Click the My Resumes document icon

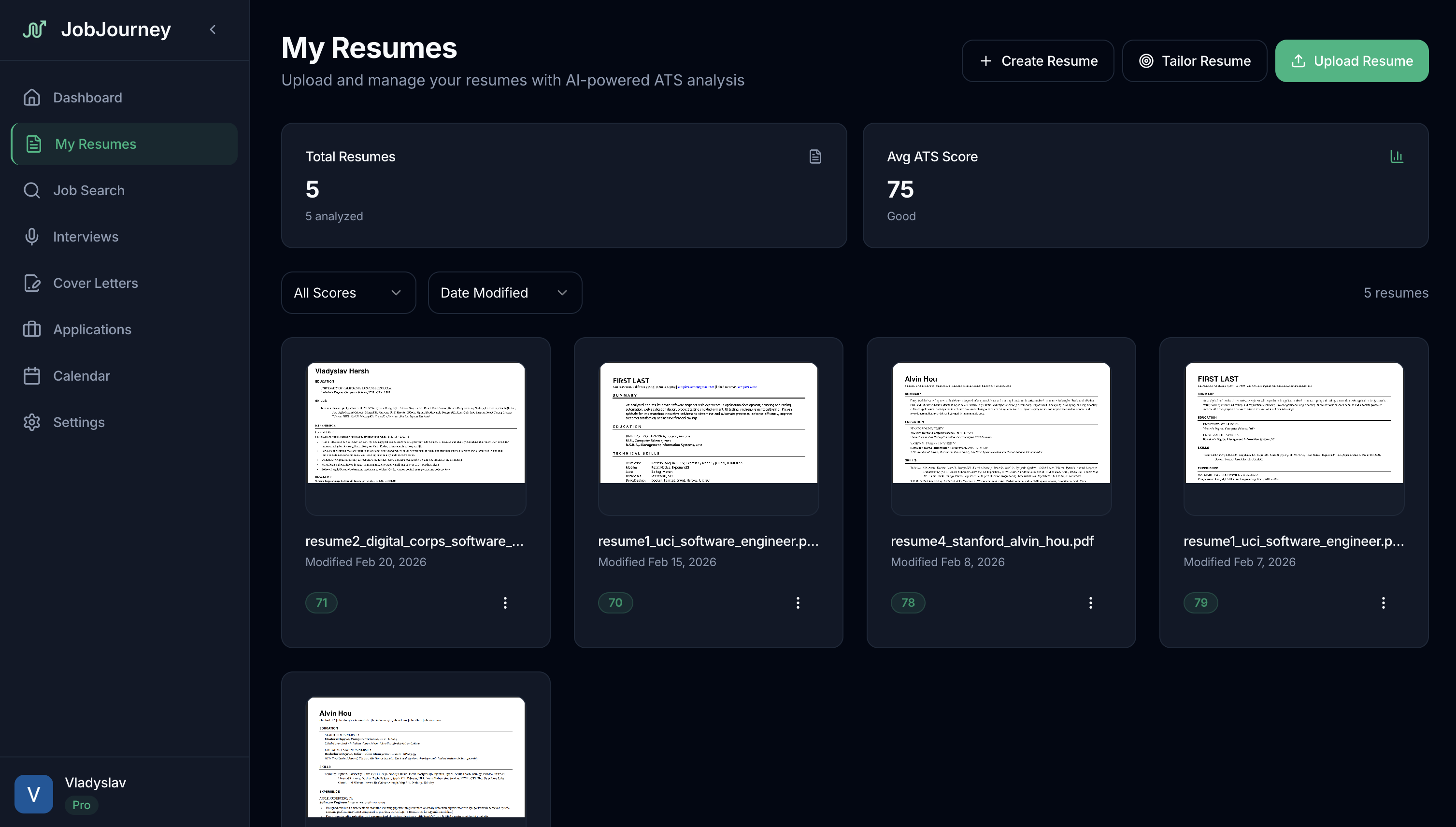[x=33, y=143]
